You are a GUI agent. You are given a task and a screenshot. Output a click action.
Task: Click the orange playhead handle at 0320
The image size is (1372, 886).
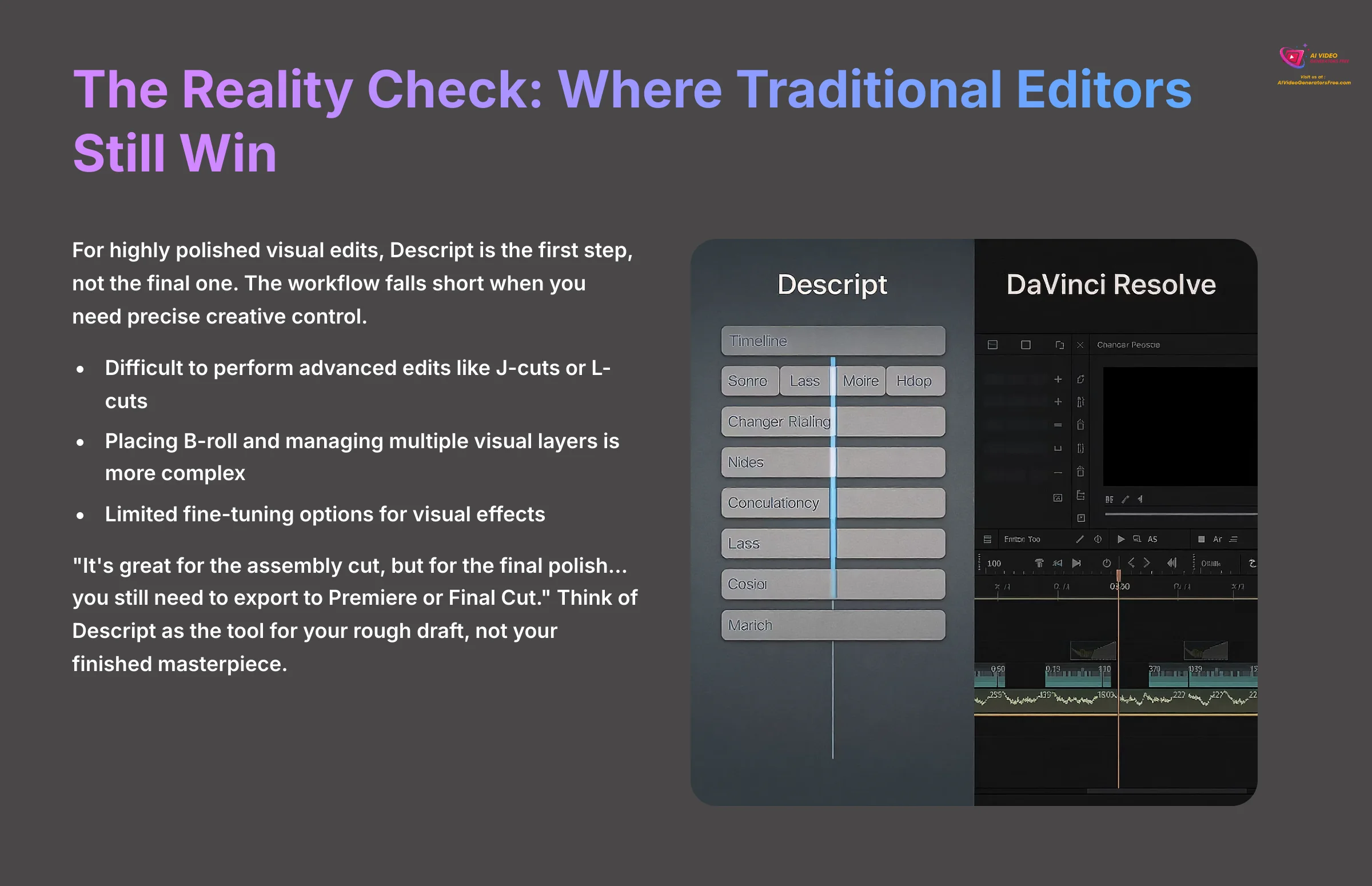coord(1118,575)
